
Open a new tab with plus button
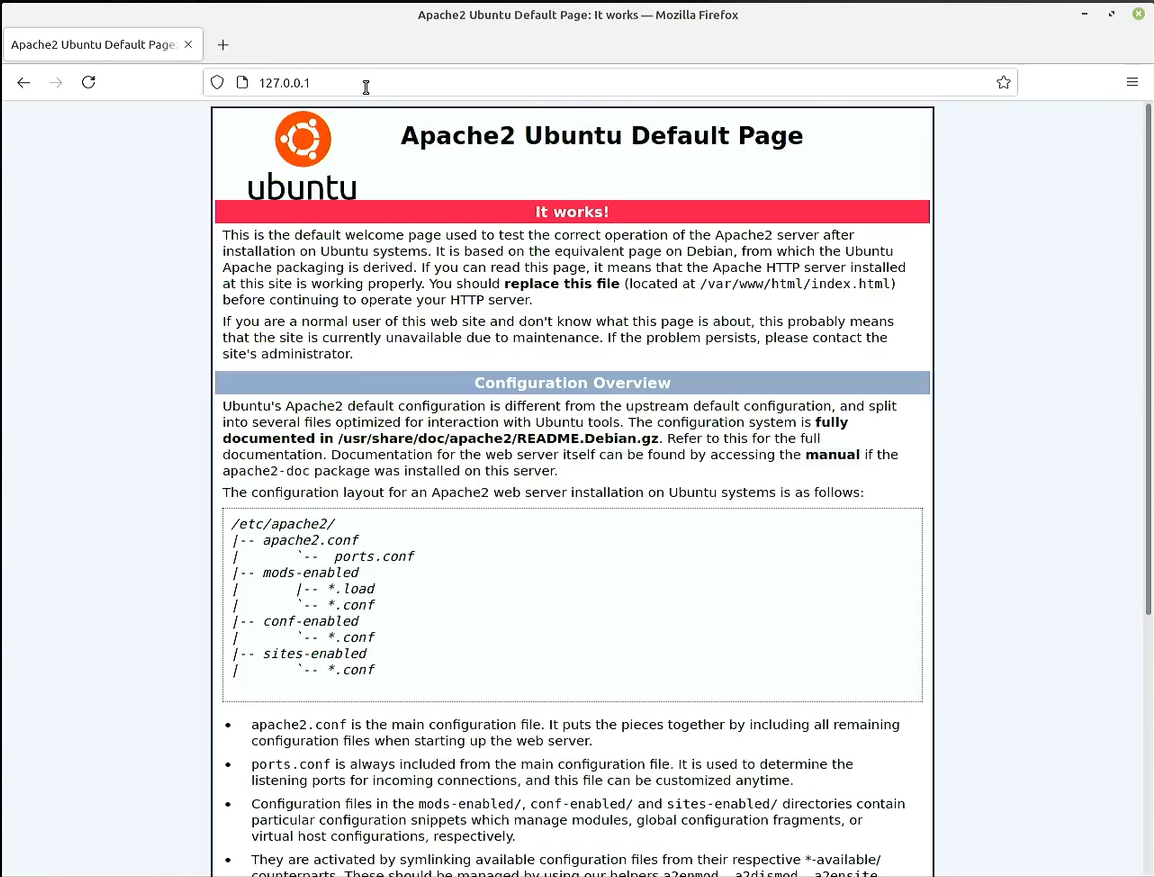(223, 45)
